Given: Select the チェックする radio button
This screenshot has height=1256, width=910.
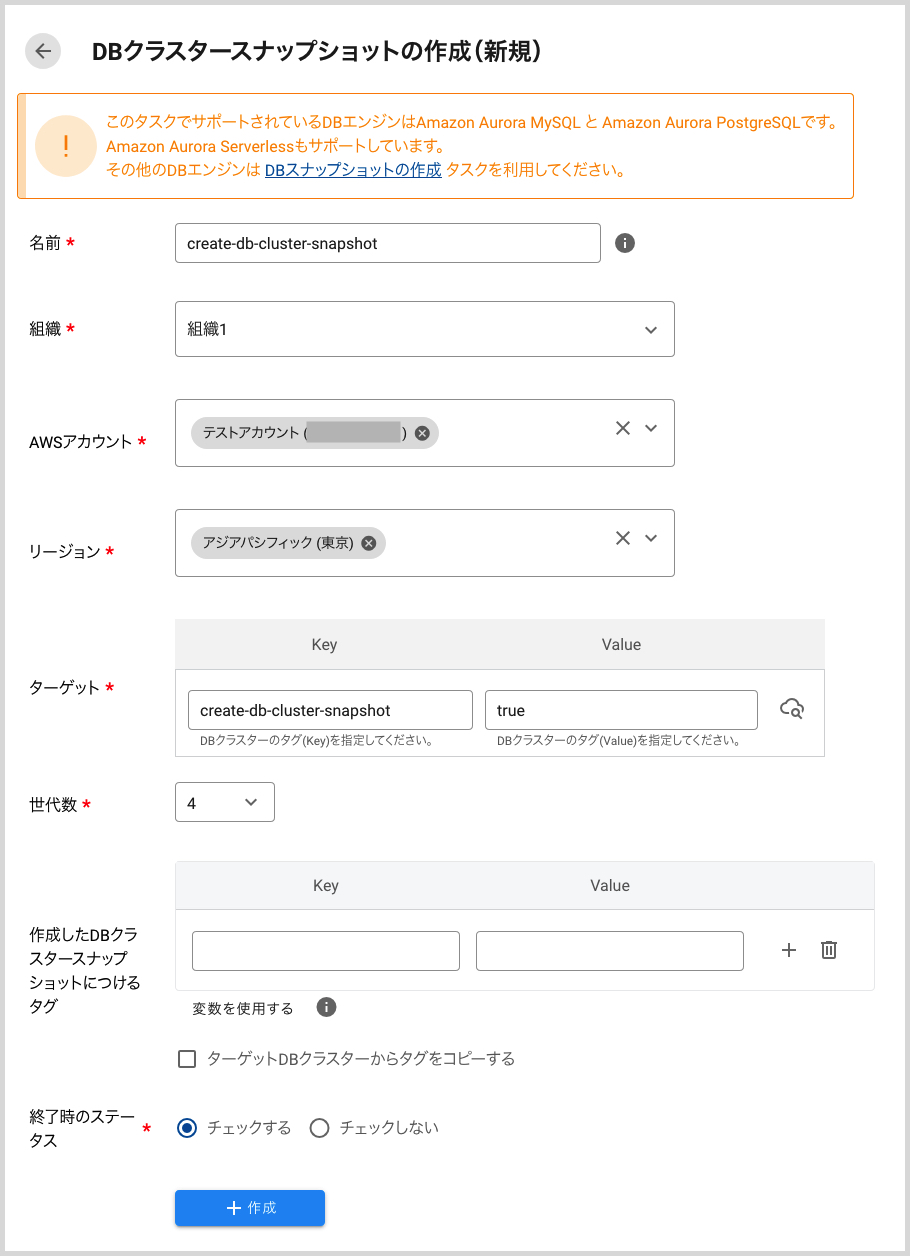Looking at the screenshot, I should (x=187, y=1128).
